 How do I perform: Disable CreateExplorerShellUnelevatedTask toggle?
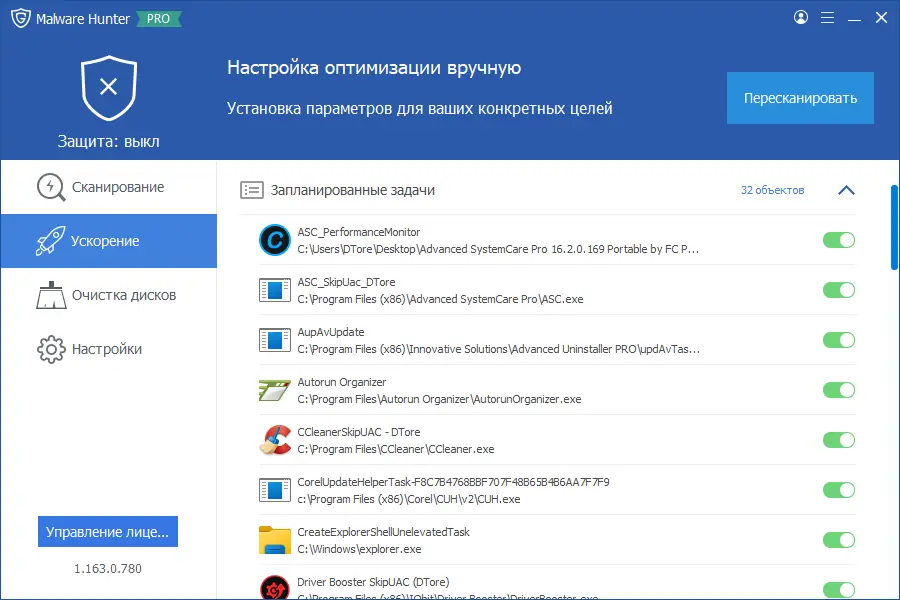(x=839, y=540)
